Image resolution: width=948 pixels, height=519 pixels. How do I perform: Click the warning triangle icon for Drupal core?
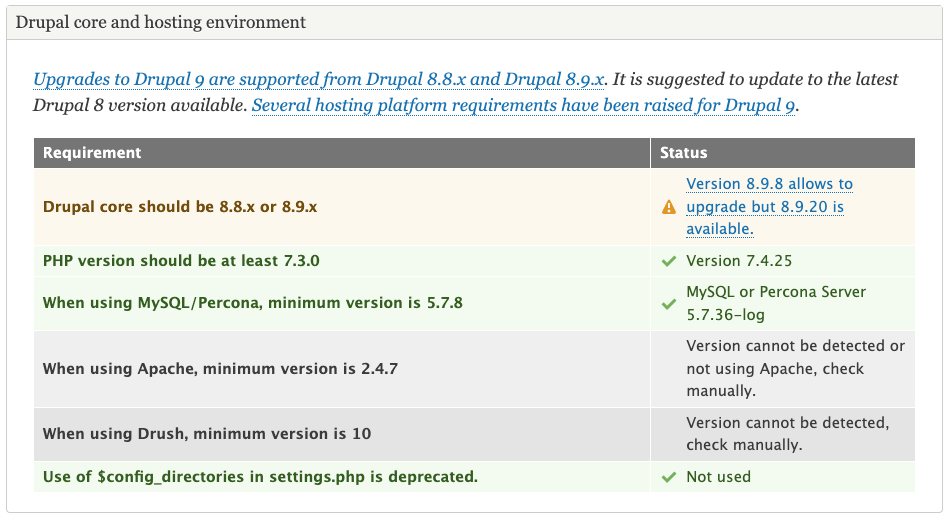coord(669,207)
